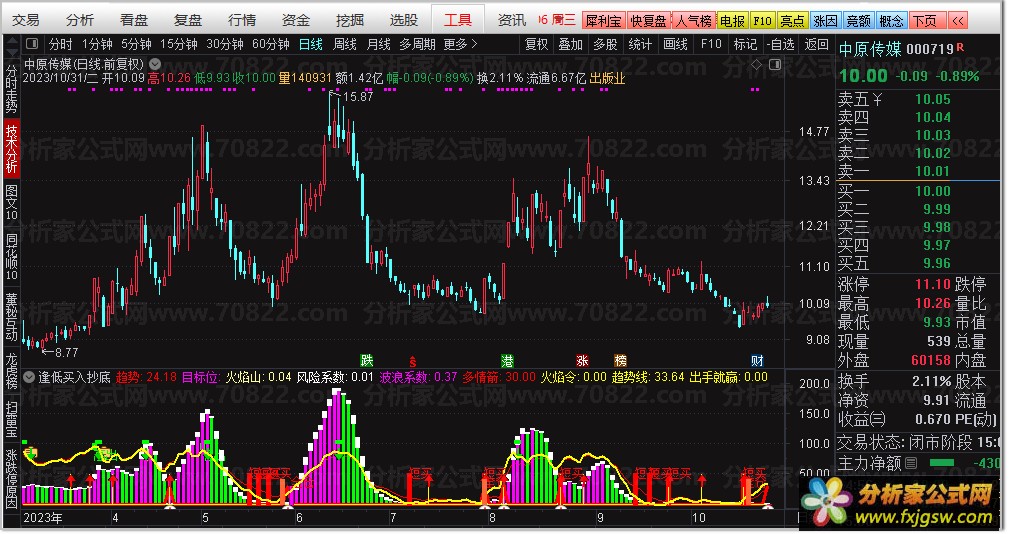
Task: Click the 涨因 shortcut button
Action: [x=826, y=21]
